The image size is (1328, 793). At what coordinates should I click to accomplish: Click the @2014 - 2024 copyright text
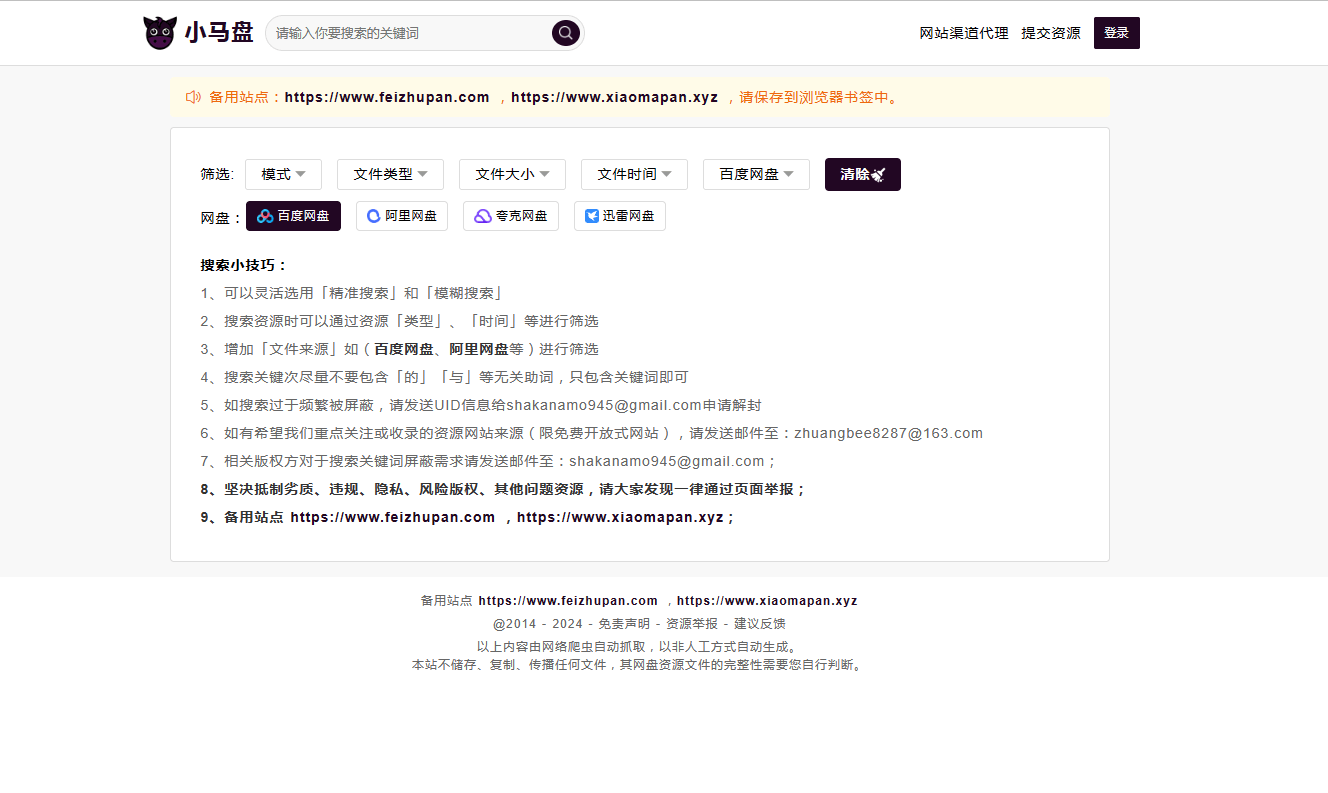(537, 624)
